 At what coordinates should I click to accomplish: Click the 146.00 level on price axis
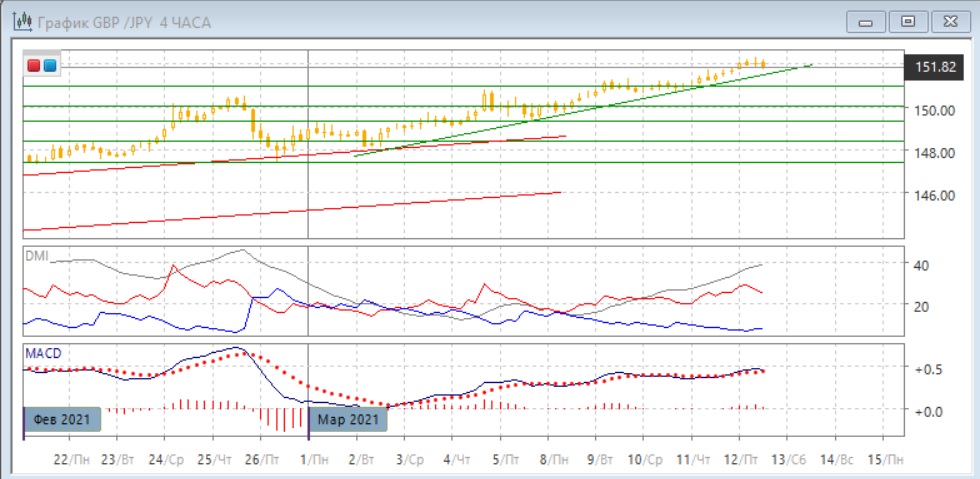click(x=935, y=195)
